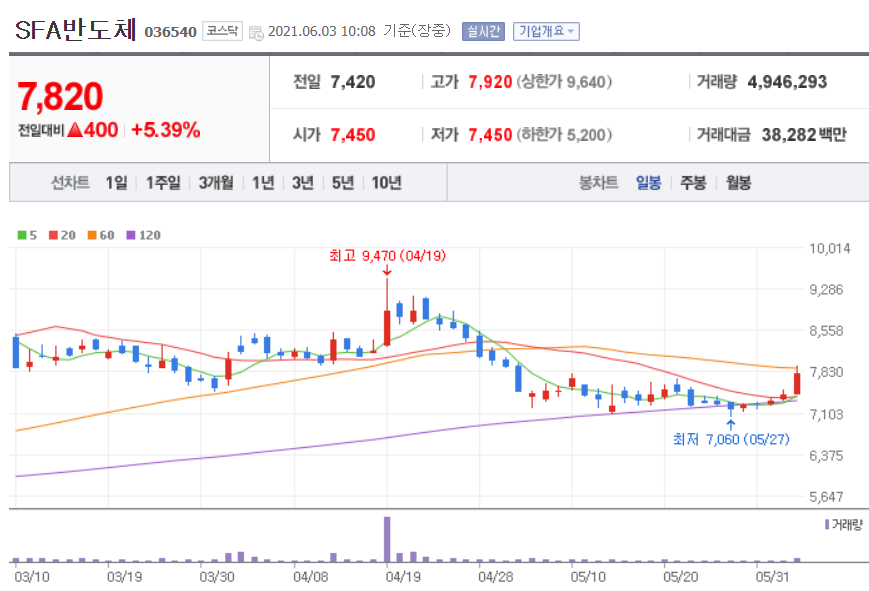Image resolution: width=869 pixels, height=591 pixels.
Task: Click the stock code 036540
Action: 171,32
